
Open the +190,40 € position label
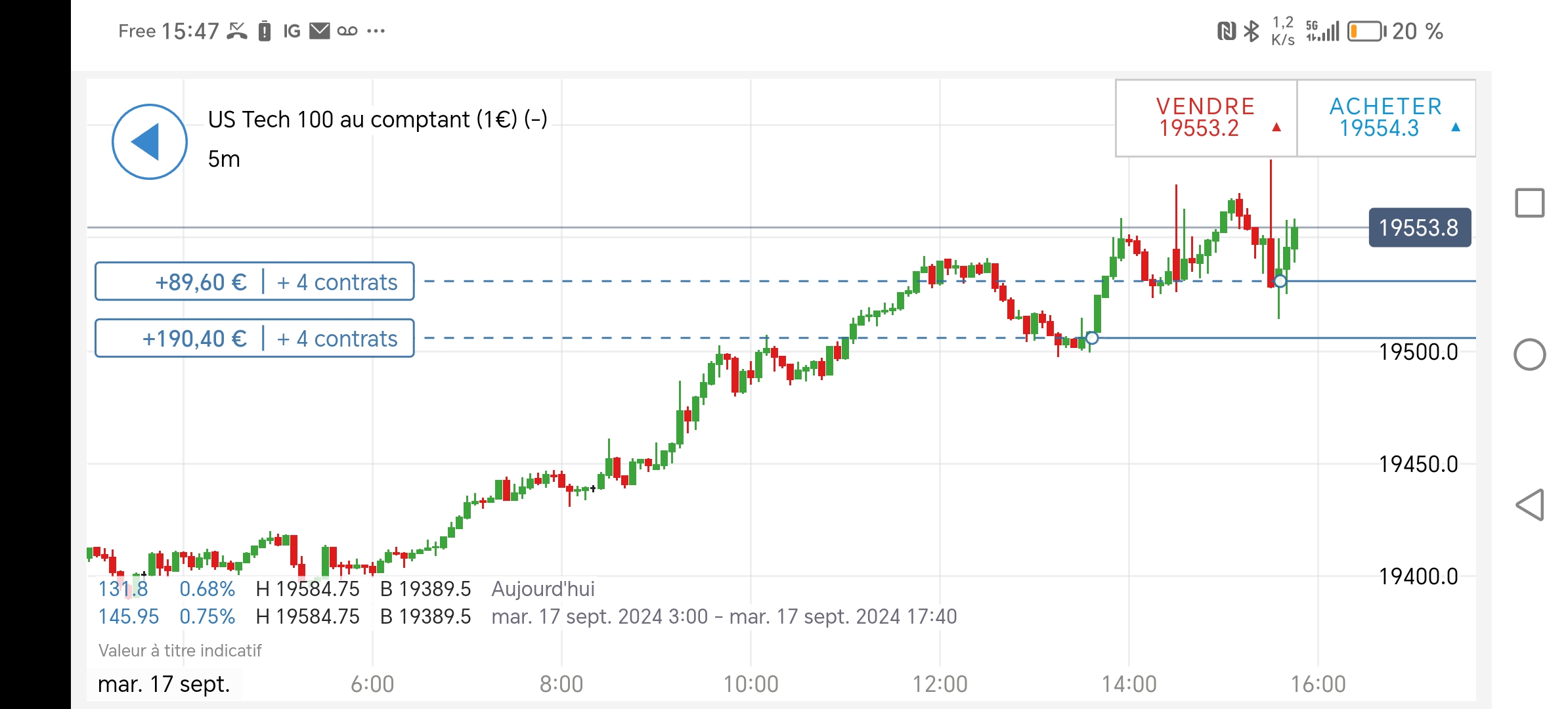tap(254, 338)
